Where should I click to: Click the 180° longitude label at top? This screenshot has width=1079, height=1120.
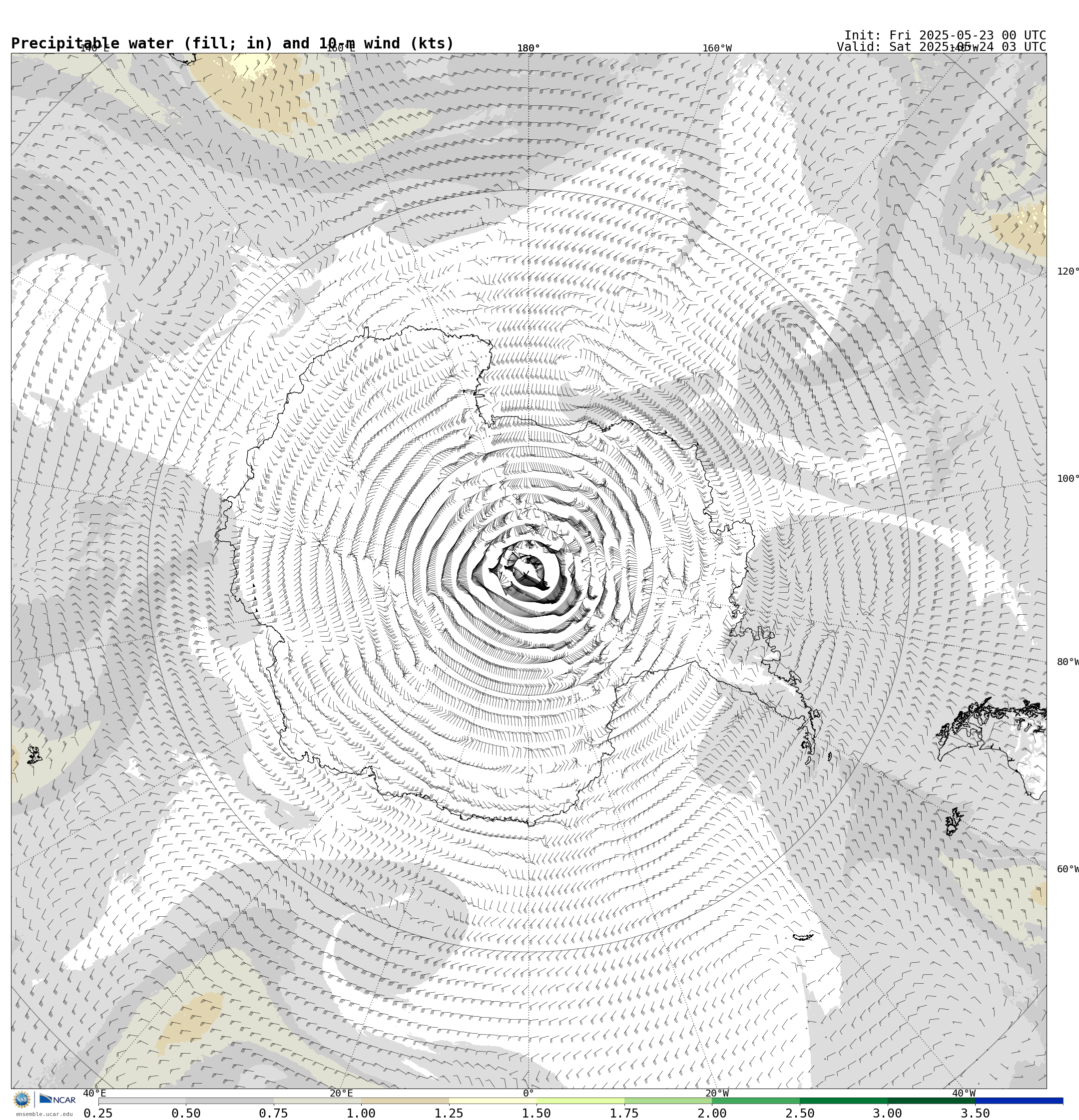coord(529,48)
